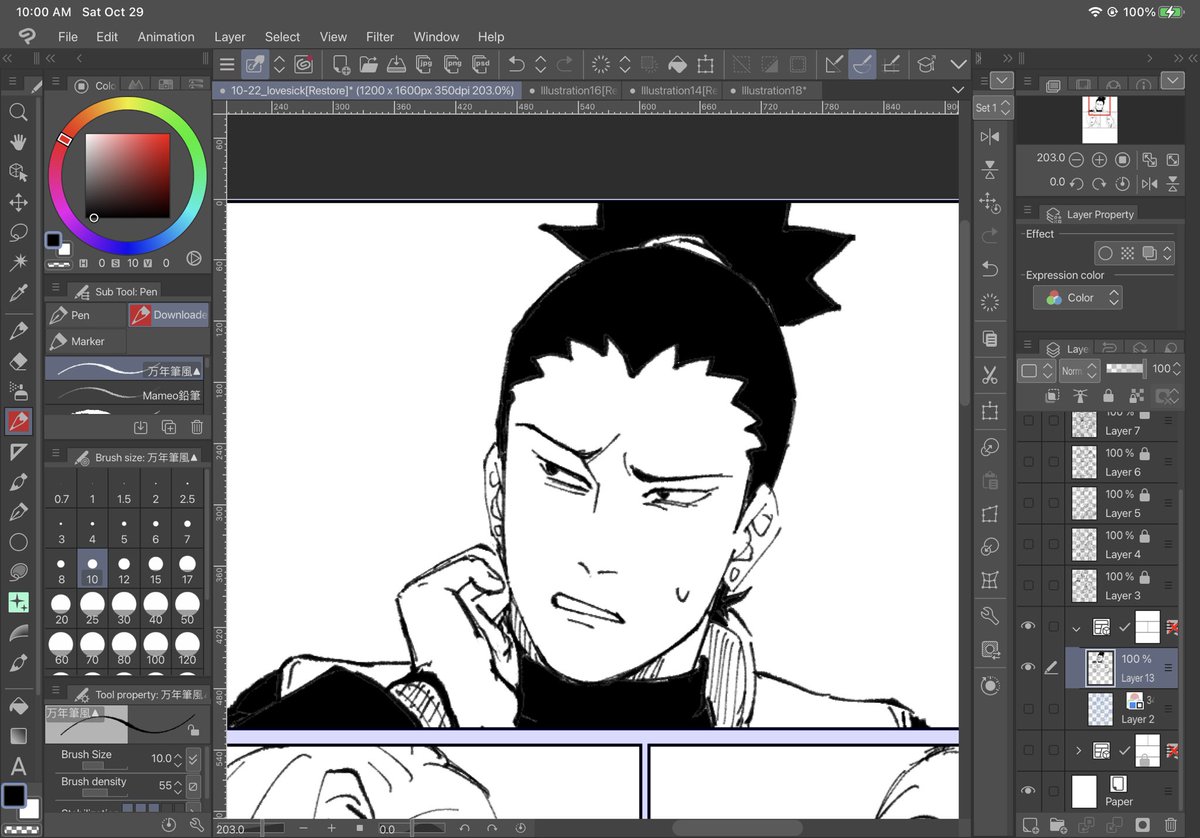Select the Lasso selection tool
Screen dimensions: 1200x838
[x=18, y=232]
